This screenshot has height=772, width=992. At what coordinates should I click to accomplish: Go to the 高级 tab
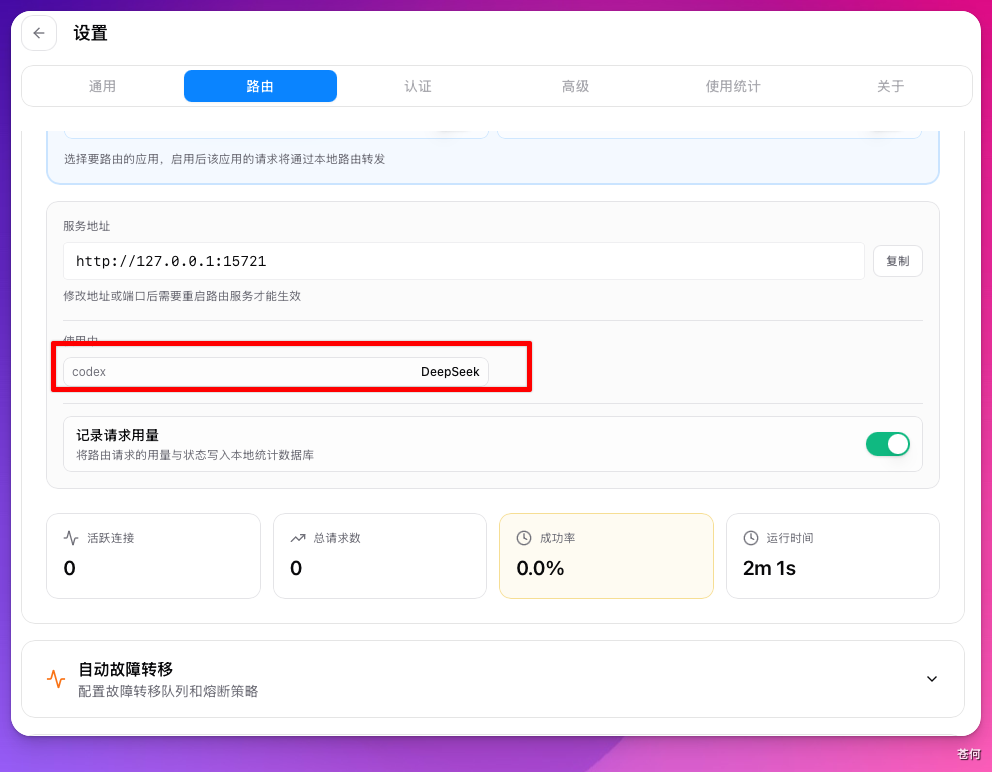click(x=575, y=86)
